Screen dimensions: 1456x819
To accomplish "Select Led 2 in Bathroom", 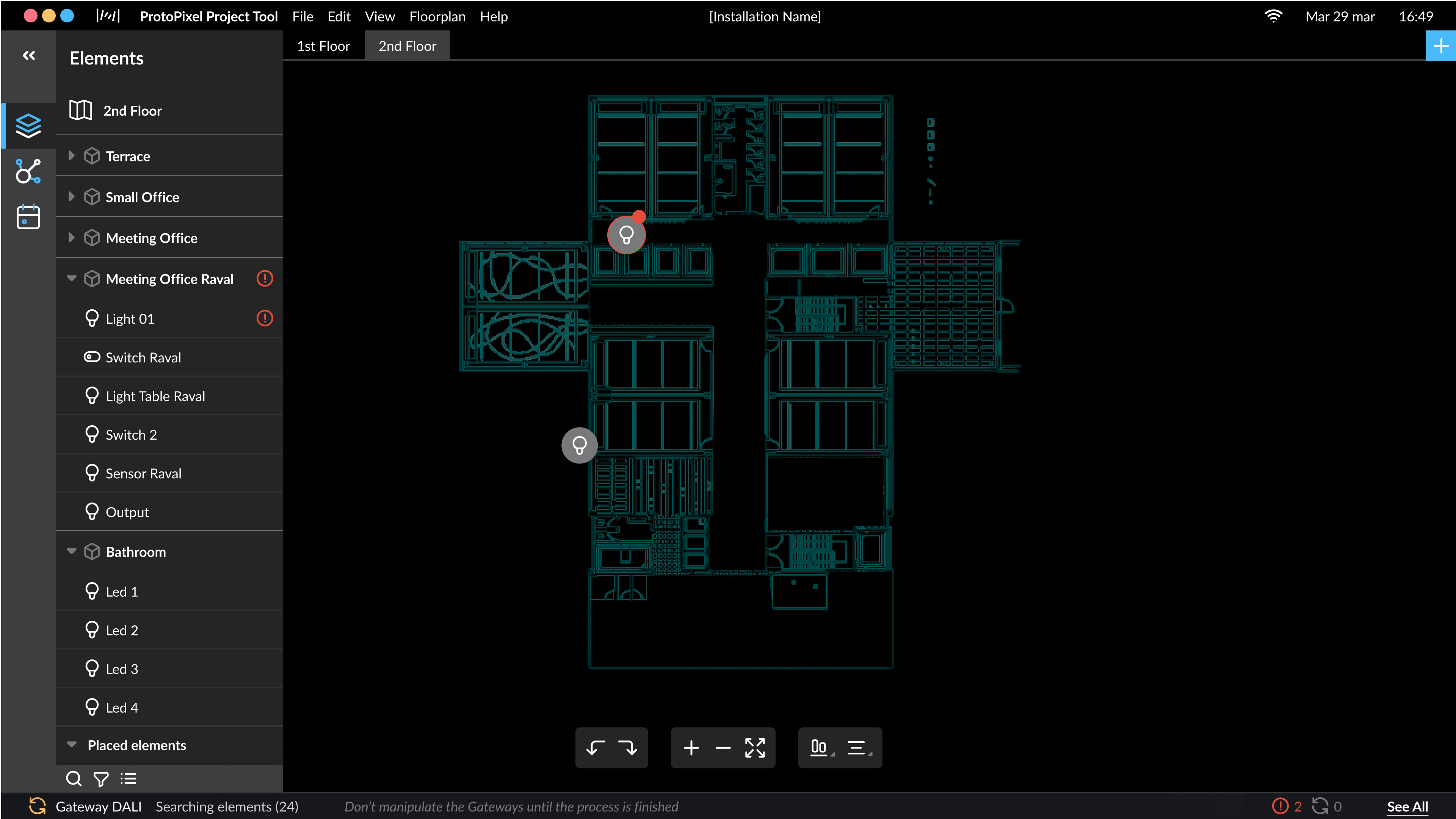I will (x=169, y=630).
